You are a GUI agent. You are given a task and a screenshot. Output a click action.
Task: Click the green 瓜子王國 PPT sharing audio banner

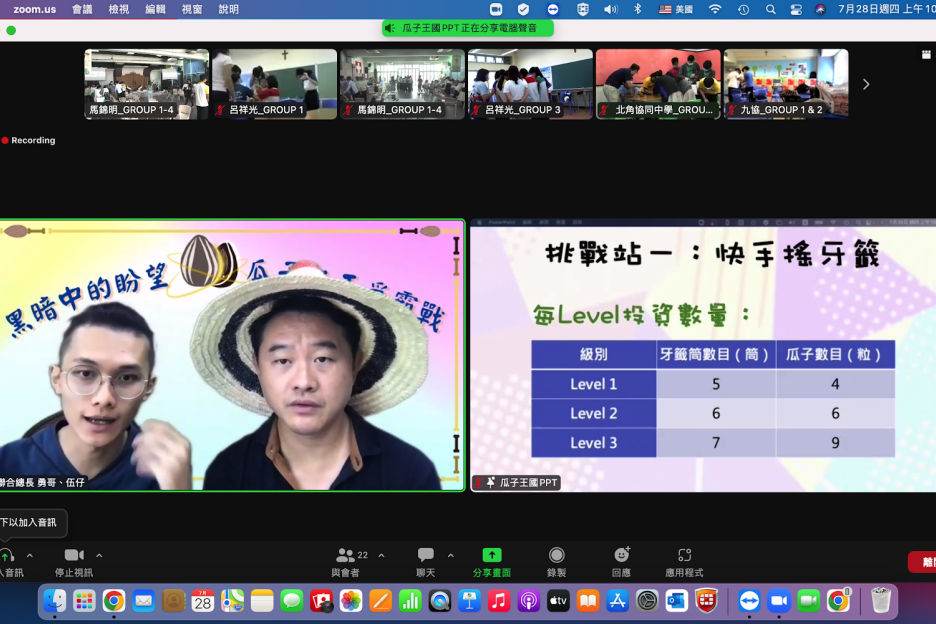[467, 28]
